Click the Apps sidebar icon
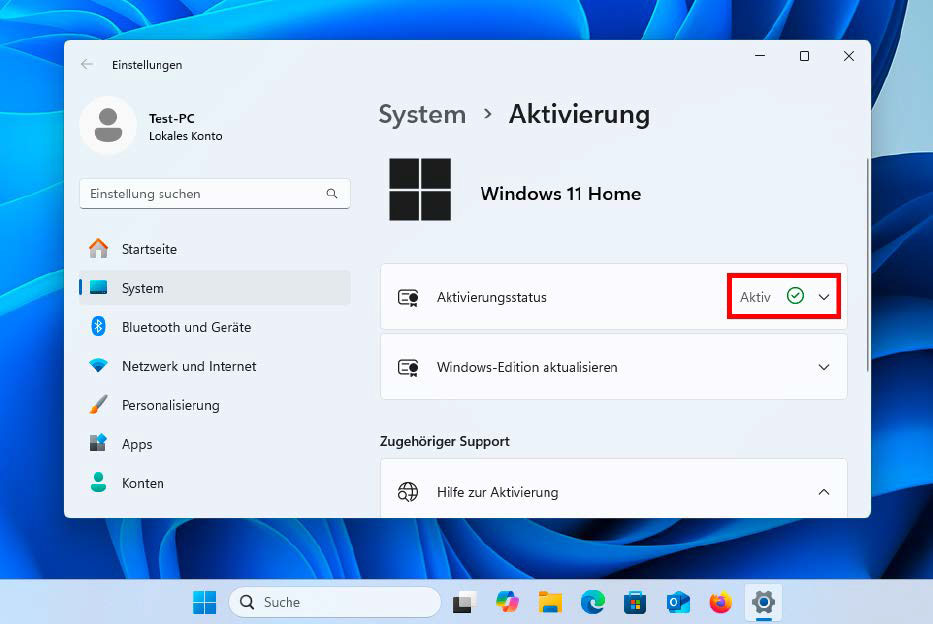Image resolution: width=933 pixels, height=624 pixels. (99, 443)
